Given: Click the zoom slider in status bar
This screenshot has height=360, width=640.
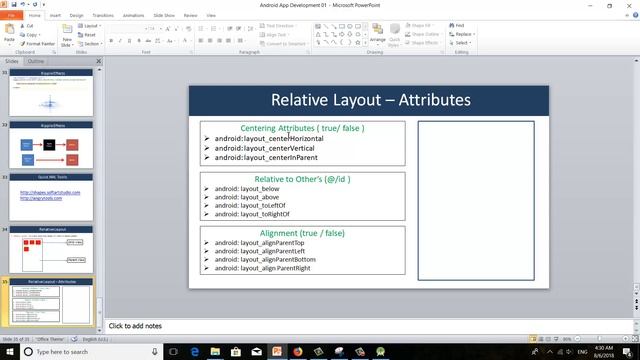Looking at the screenshot, I should pyautogui.click(x=599, y=339).
